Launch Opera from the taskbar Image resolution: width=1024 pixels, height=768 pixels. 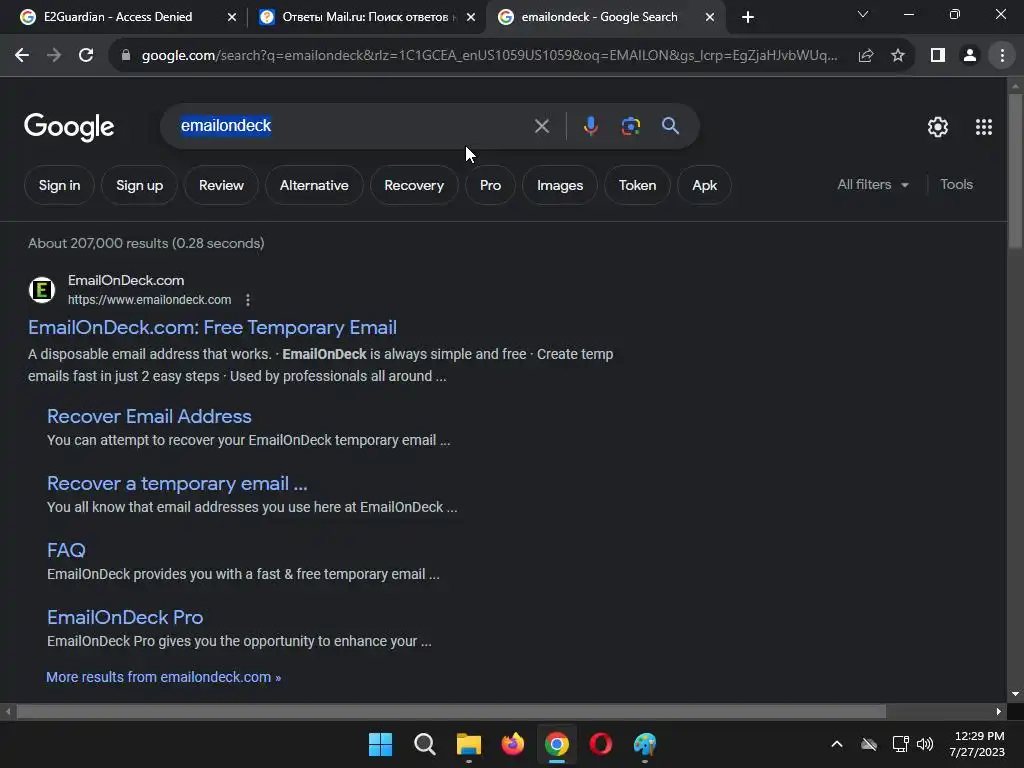(x=601, y=744)
